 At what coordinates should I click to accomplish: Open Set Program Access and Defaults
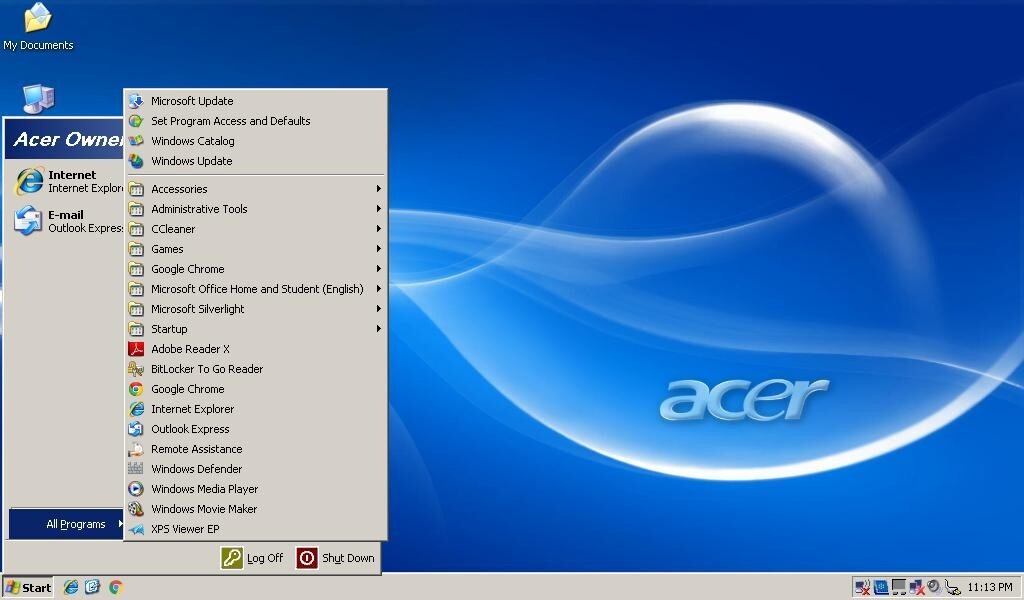(x=255, y=121)
